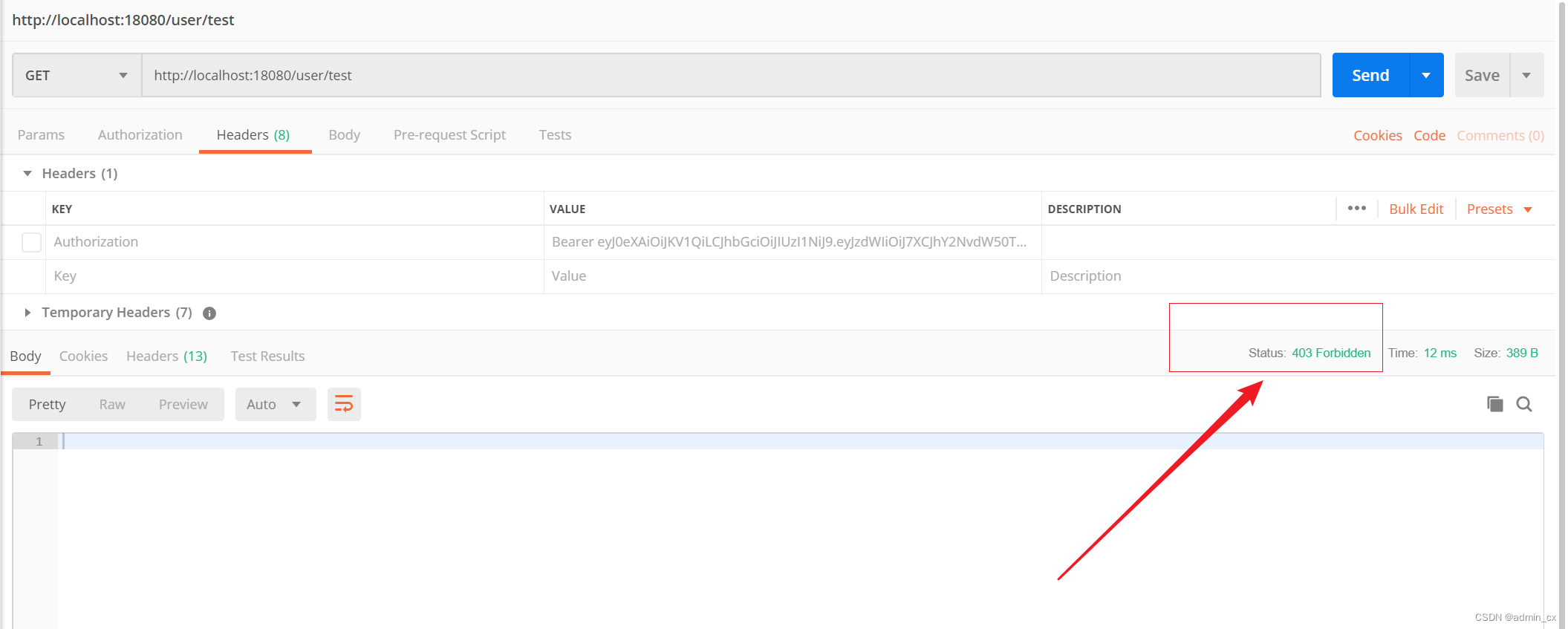
Task: Click the 389 B response size value
Action: coord(1522,353)
